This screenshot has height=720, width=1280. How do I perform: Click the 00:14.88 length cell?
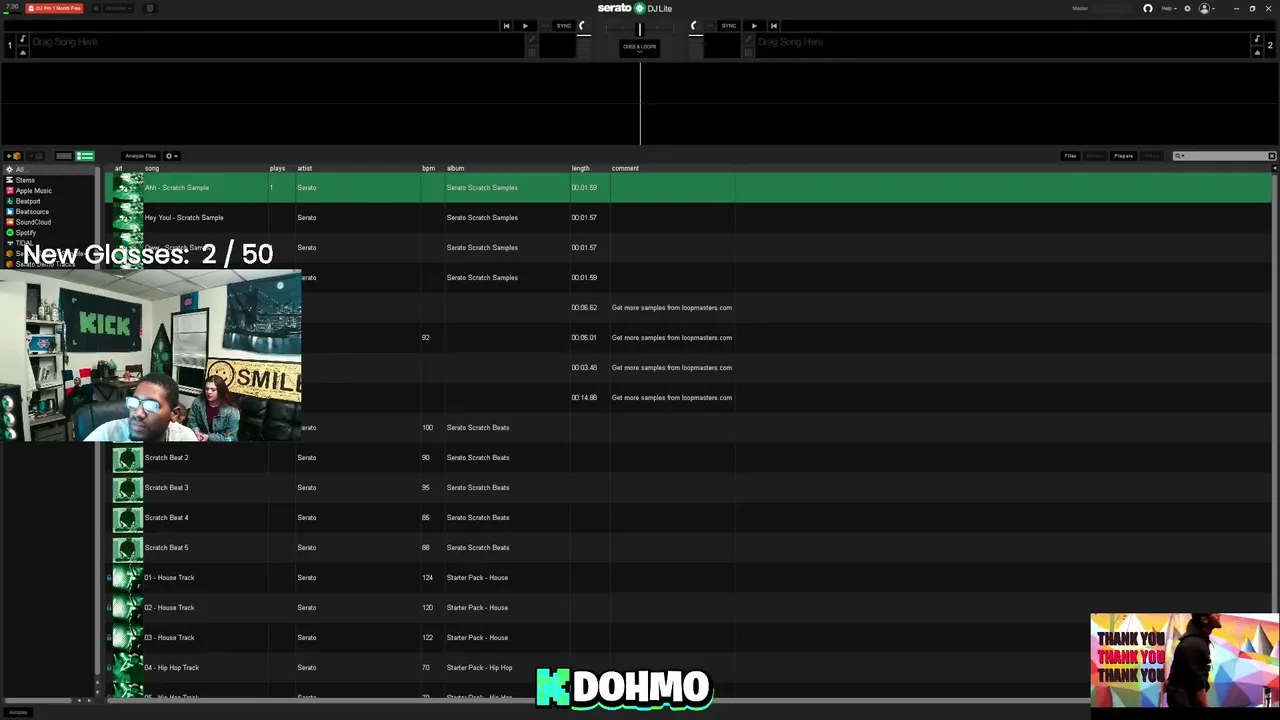[584, 398]
